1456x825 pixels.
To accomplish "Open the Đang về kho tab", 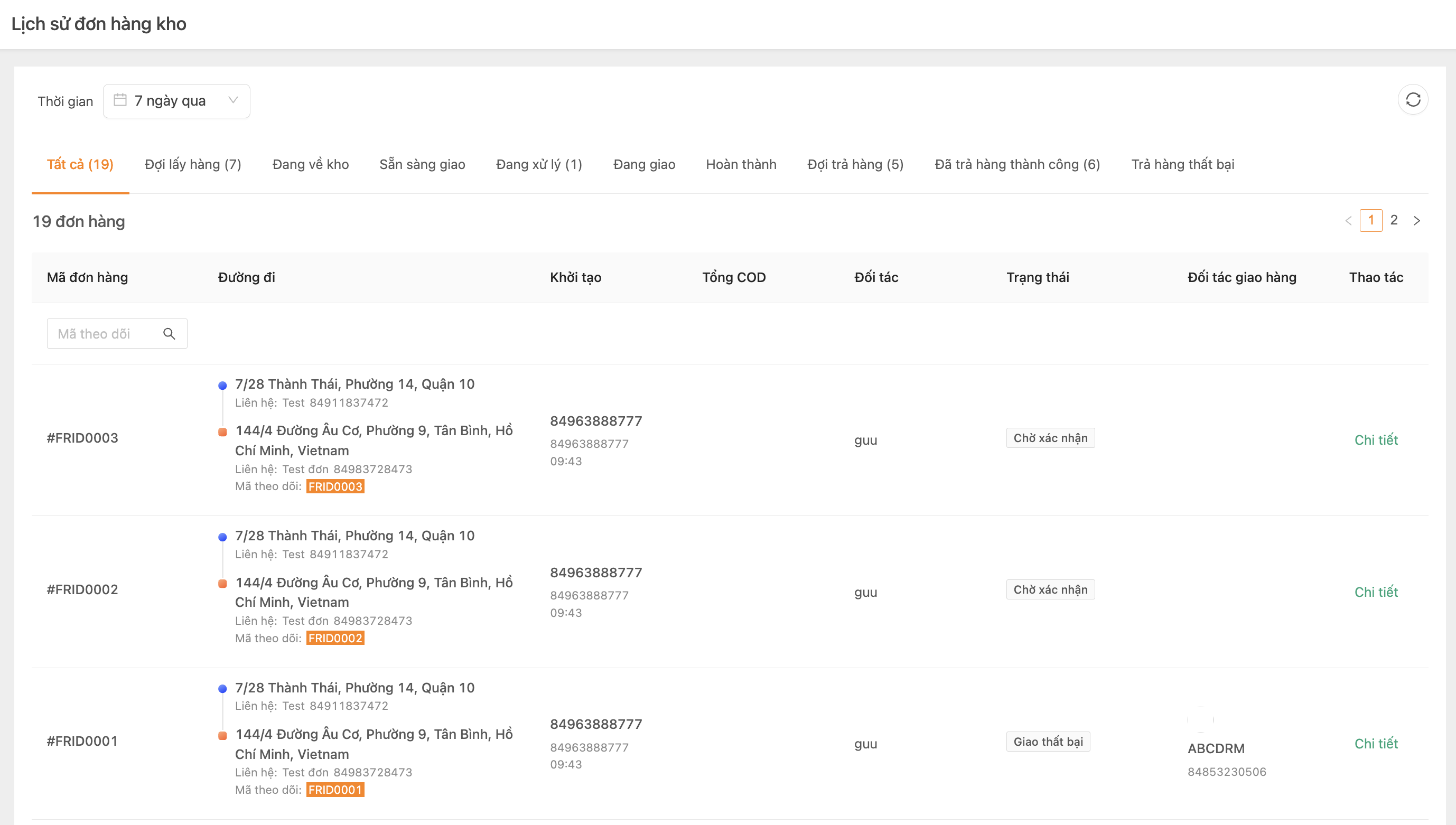I will [311, 164].
